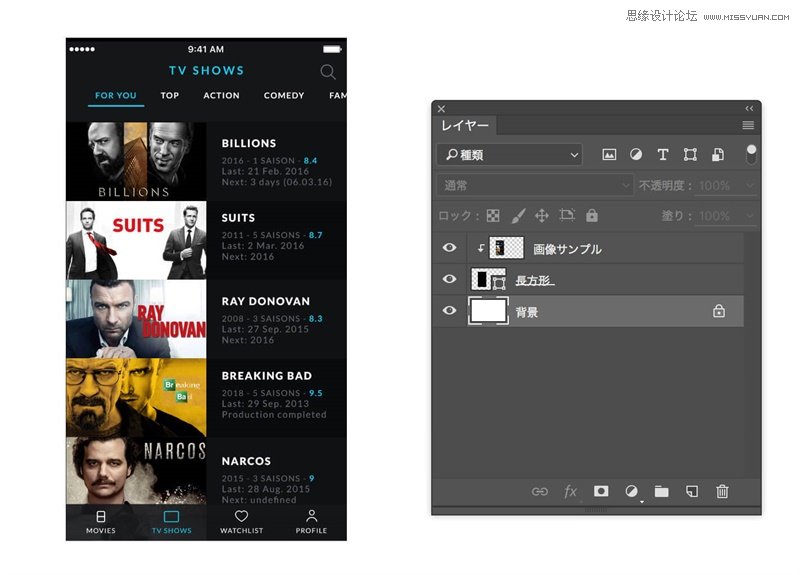Hide the 背景 layer eye
Viewport: 800px width, 575px height.
click(x=449, y=310)
